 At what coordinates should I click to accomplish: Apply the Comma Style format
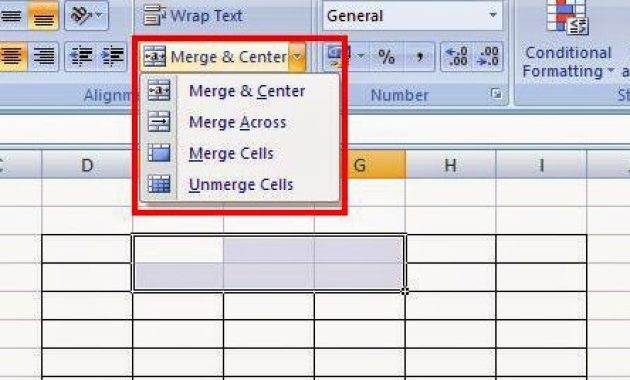coord(419,57)
